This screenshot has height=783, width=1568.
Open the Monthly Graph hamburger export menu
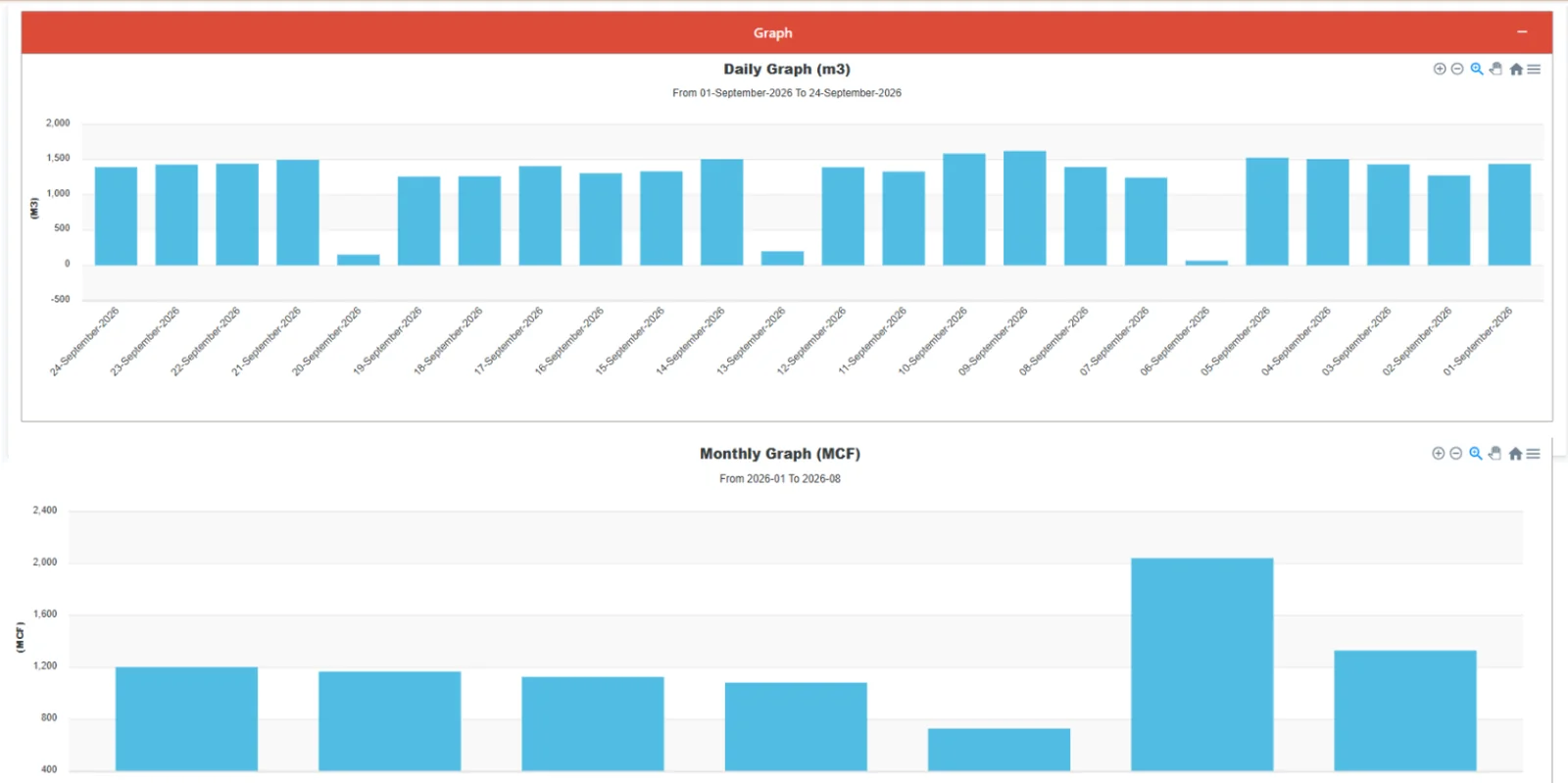click(x=1533, y=453)
